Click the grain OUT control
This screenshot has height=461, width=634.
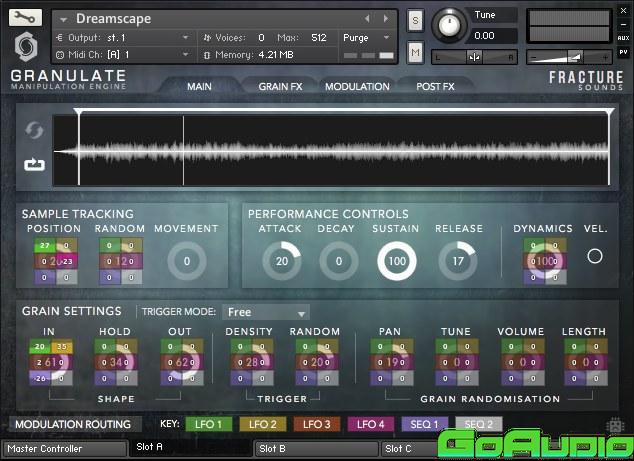(182, 362)
